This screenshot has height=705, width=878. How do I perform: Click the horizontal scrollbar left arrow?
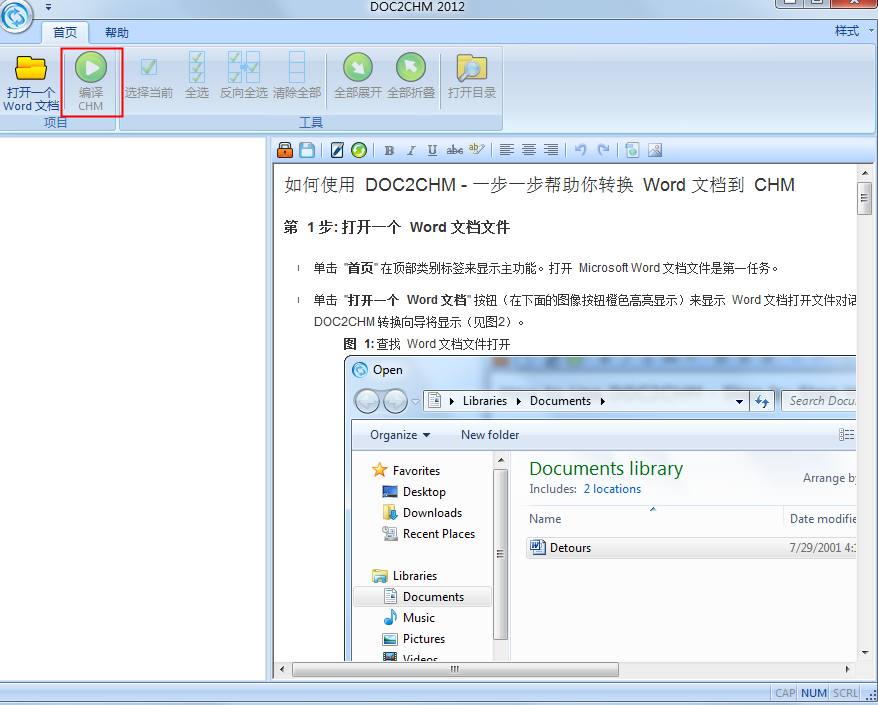[x=282, y=669]
